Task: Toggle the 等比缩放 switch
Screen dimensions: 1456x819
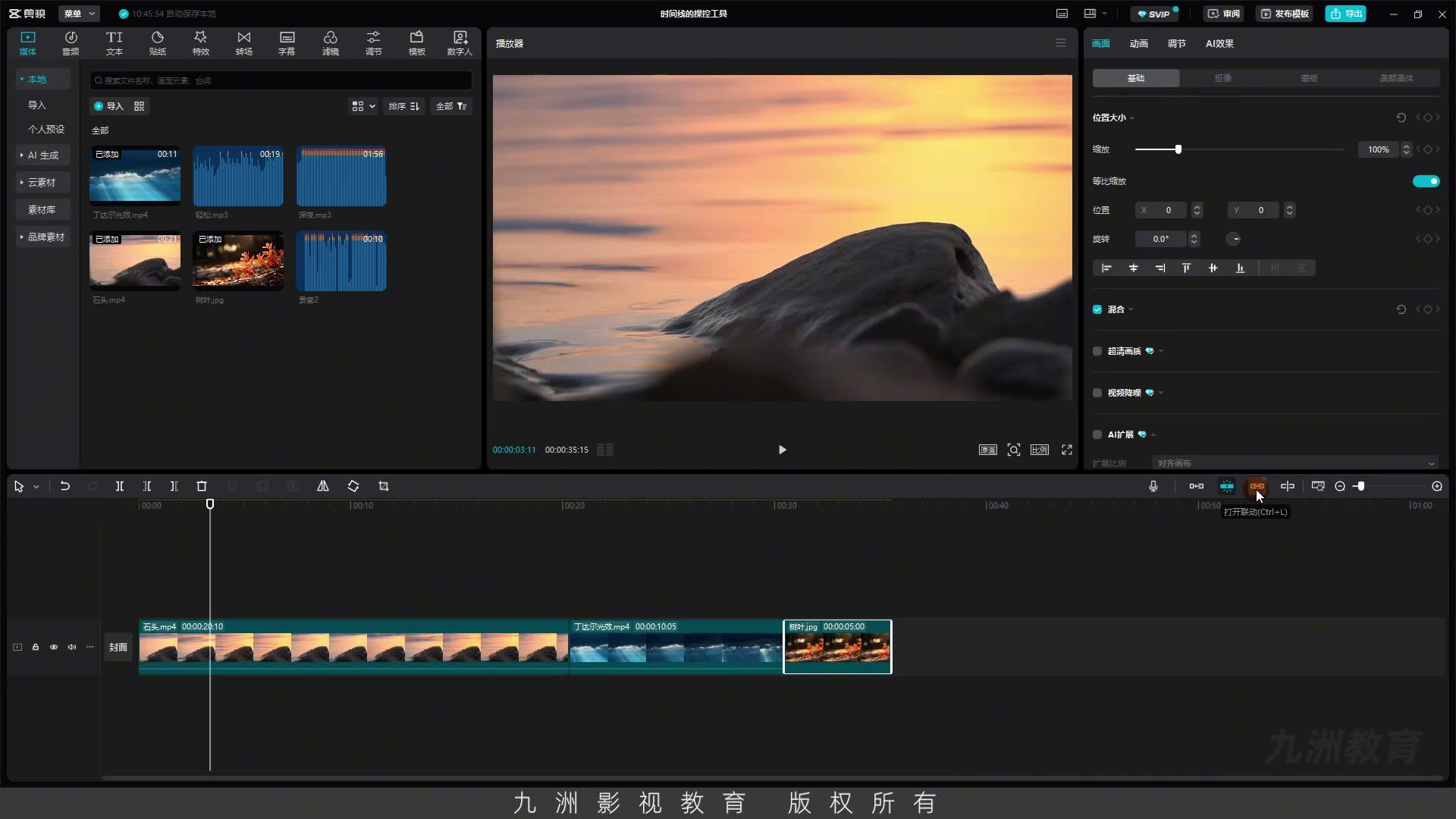Action: coord(1426,181)
